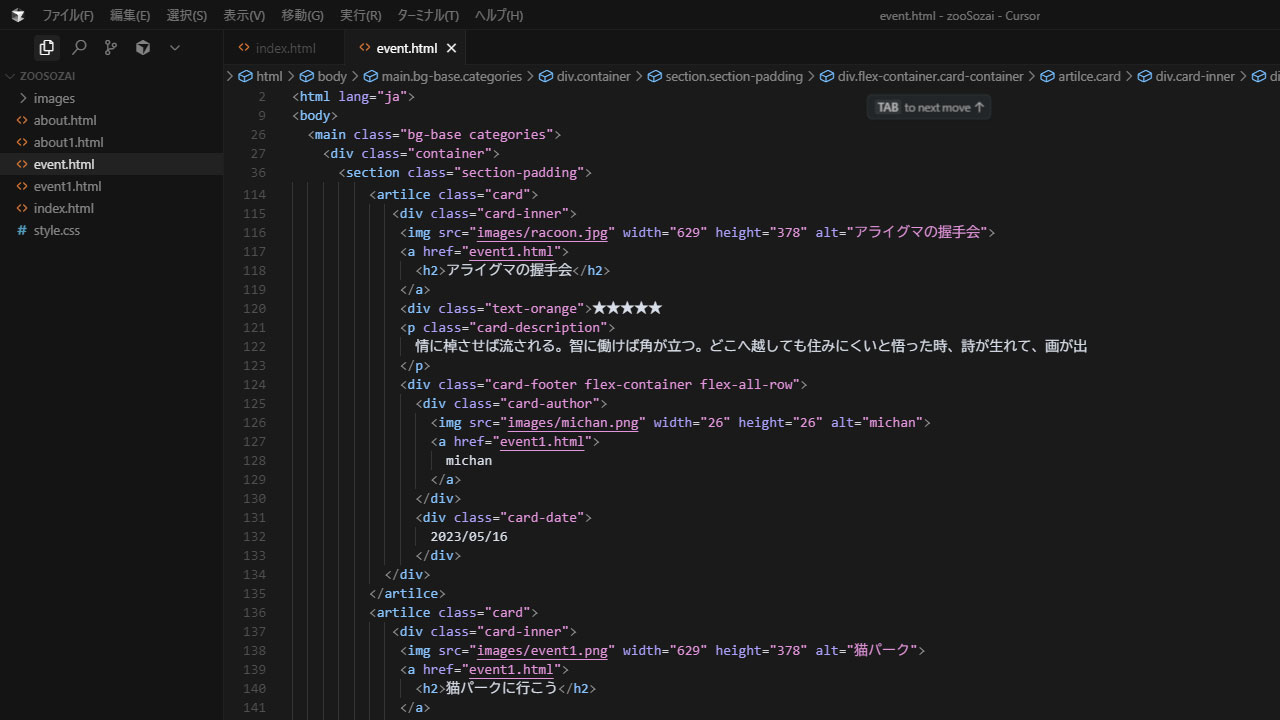Screen dimensions: 1280x720
Task: Click the TAB to next move hint
Action: 929,107
